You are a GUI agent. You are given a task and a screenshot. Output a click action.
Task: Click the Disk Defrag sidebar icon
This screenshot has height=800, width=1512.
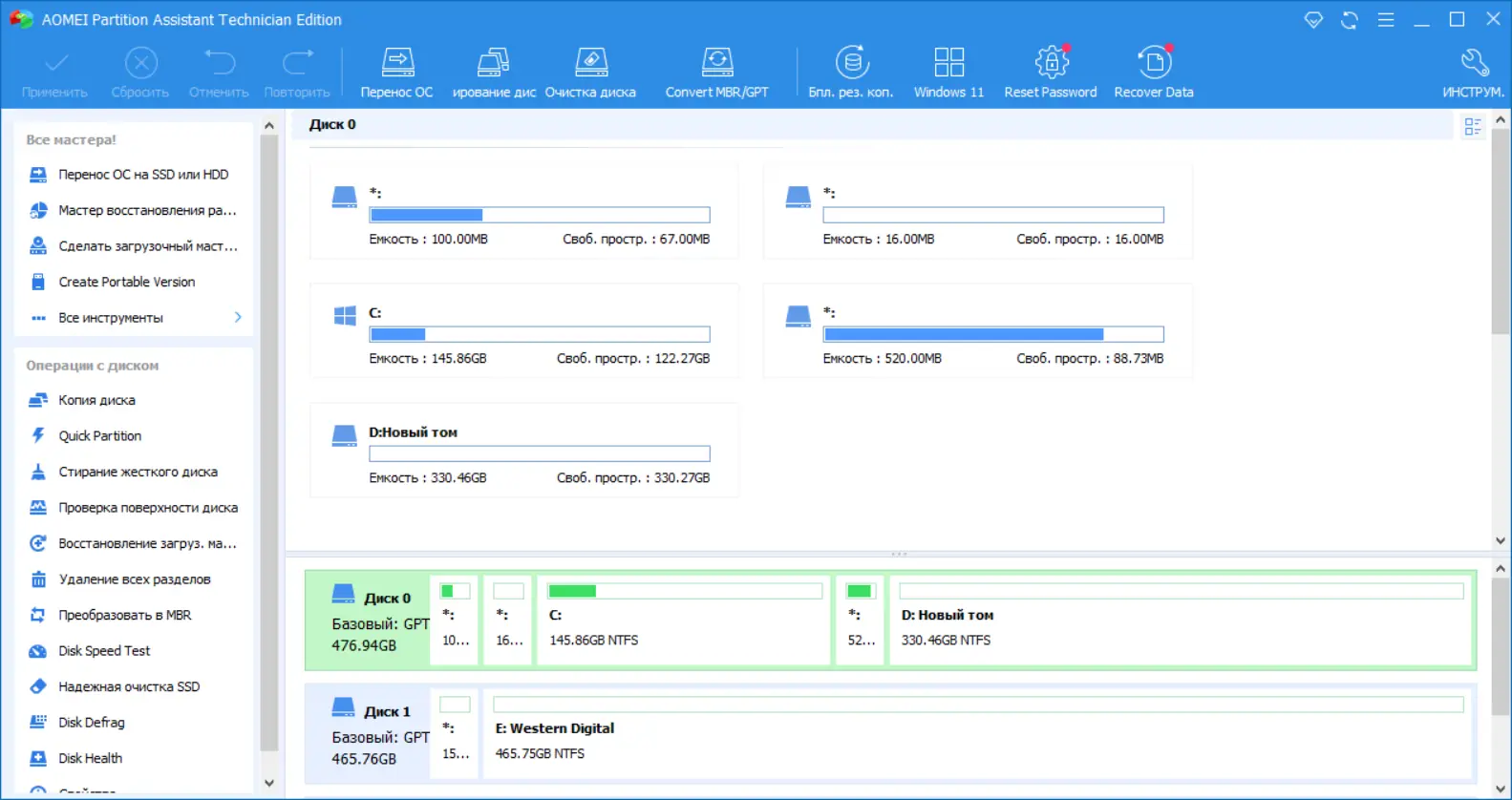pos(38,723)
